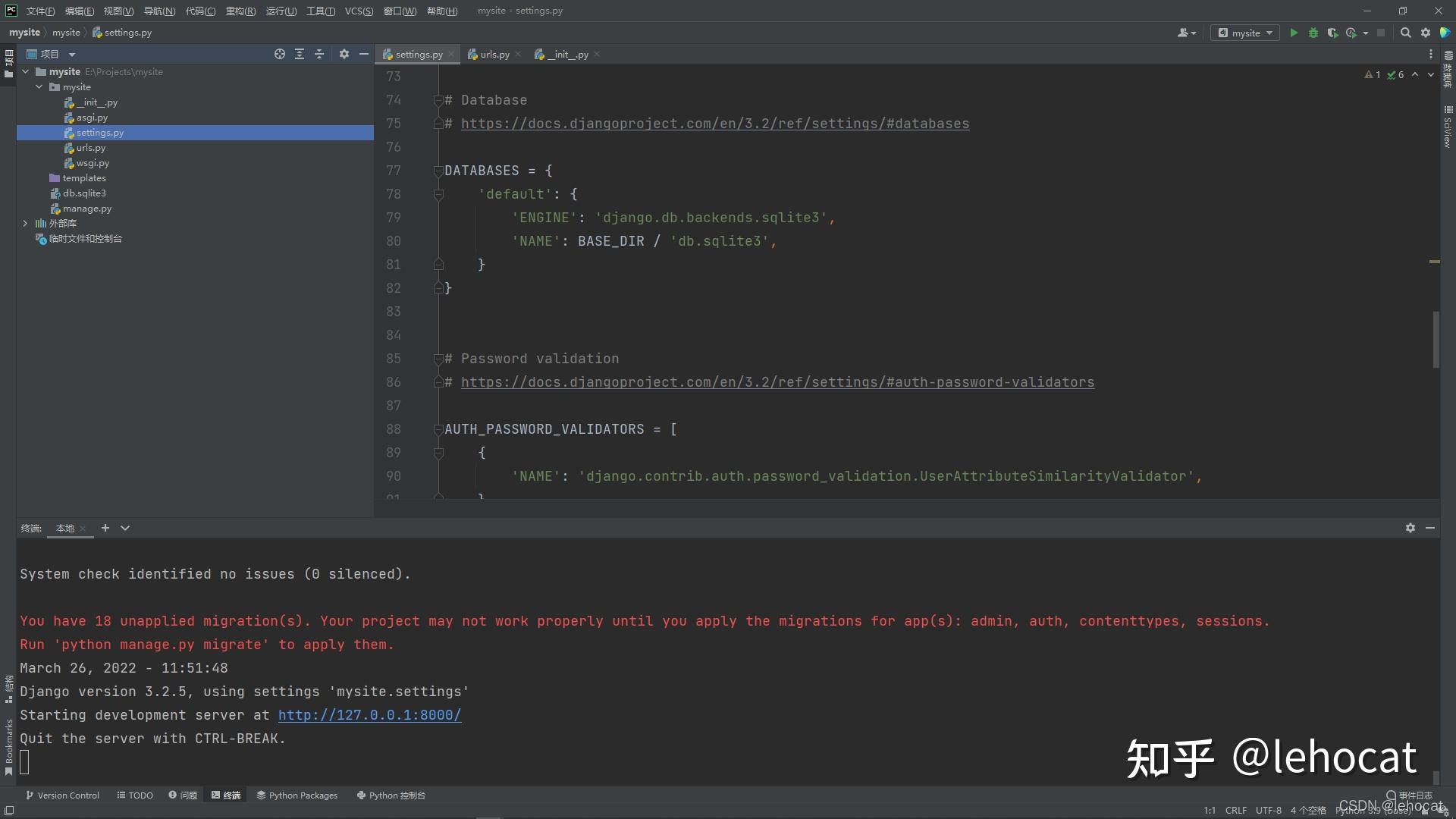Collapse all items in the project tree
The image size is (1456, 819).
[319, 54]
